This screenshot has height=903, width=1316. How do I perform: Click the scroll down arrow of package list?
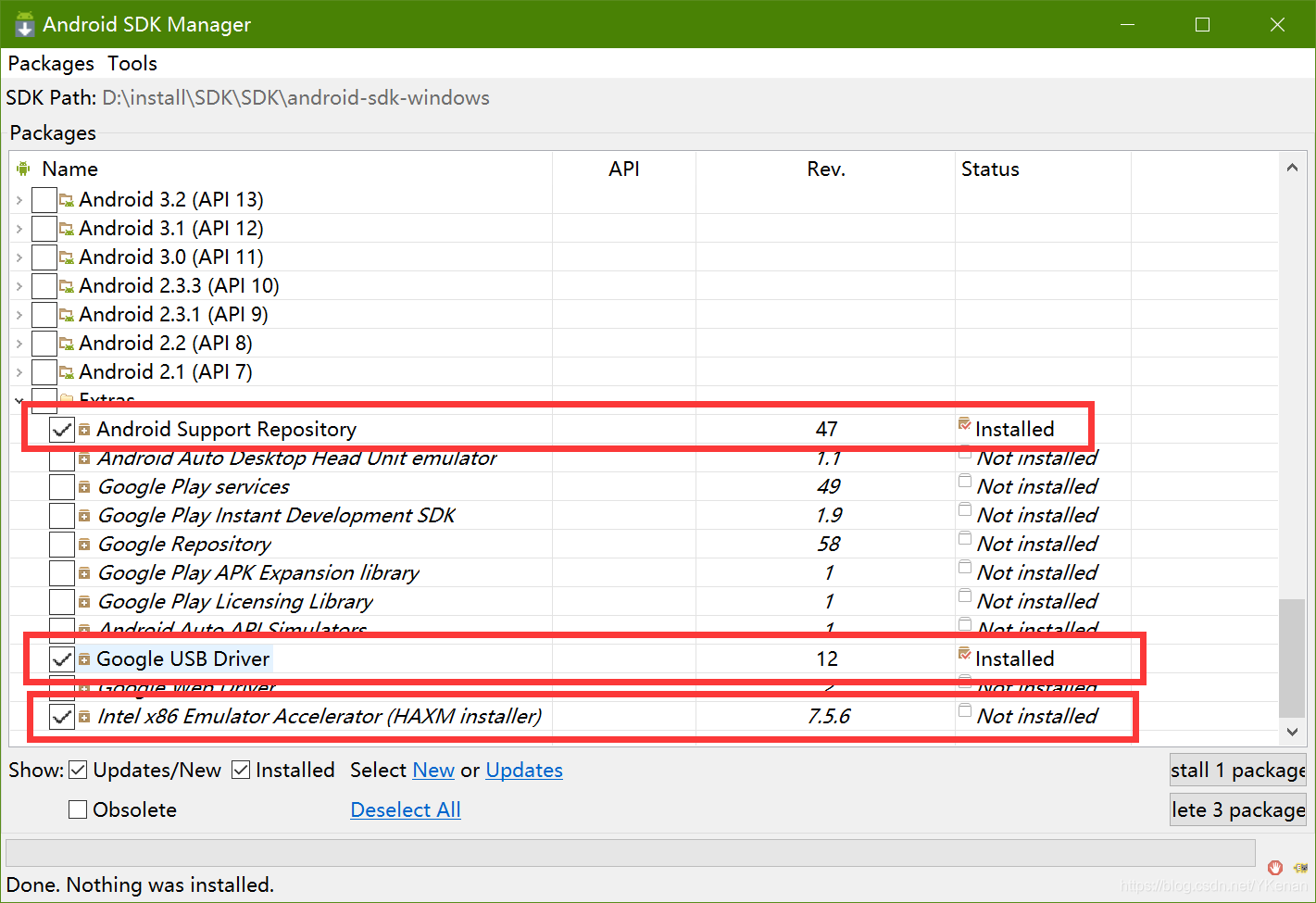tap(1292, 732)
